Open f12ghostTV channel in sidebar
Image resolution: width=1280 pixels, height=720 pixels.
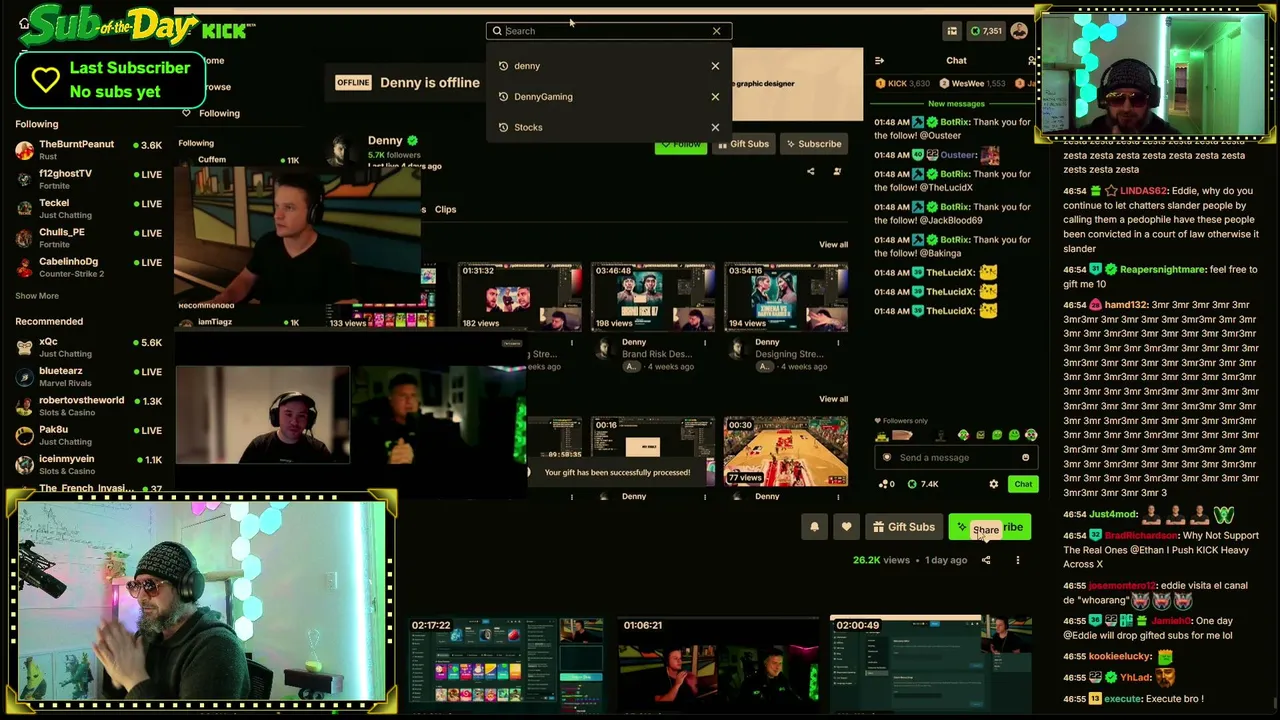tap(88, 179)
